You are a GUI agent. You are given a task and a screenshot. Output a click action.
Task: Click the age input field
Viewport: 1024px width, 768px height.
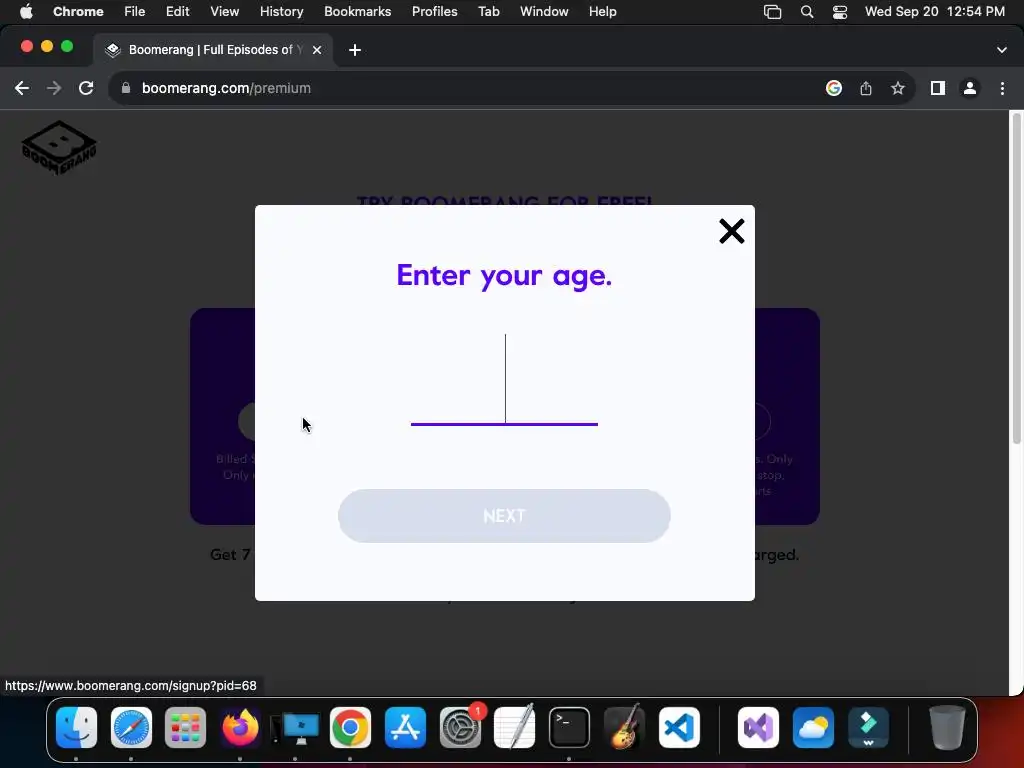point(504,379)
